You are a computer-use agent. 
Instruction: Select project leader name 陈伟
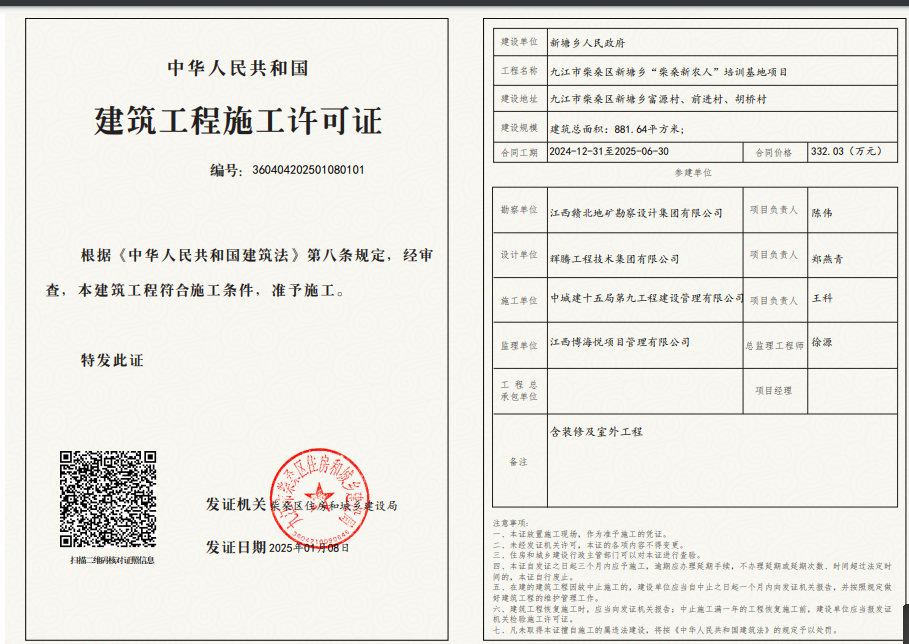pyautogui.click(x=822, y=213)
